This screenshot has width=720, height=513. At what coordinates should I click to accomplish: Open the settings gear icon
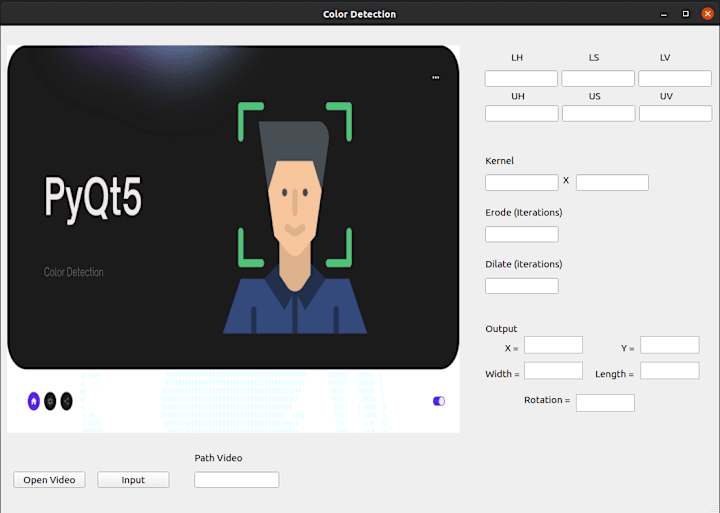50,401
